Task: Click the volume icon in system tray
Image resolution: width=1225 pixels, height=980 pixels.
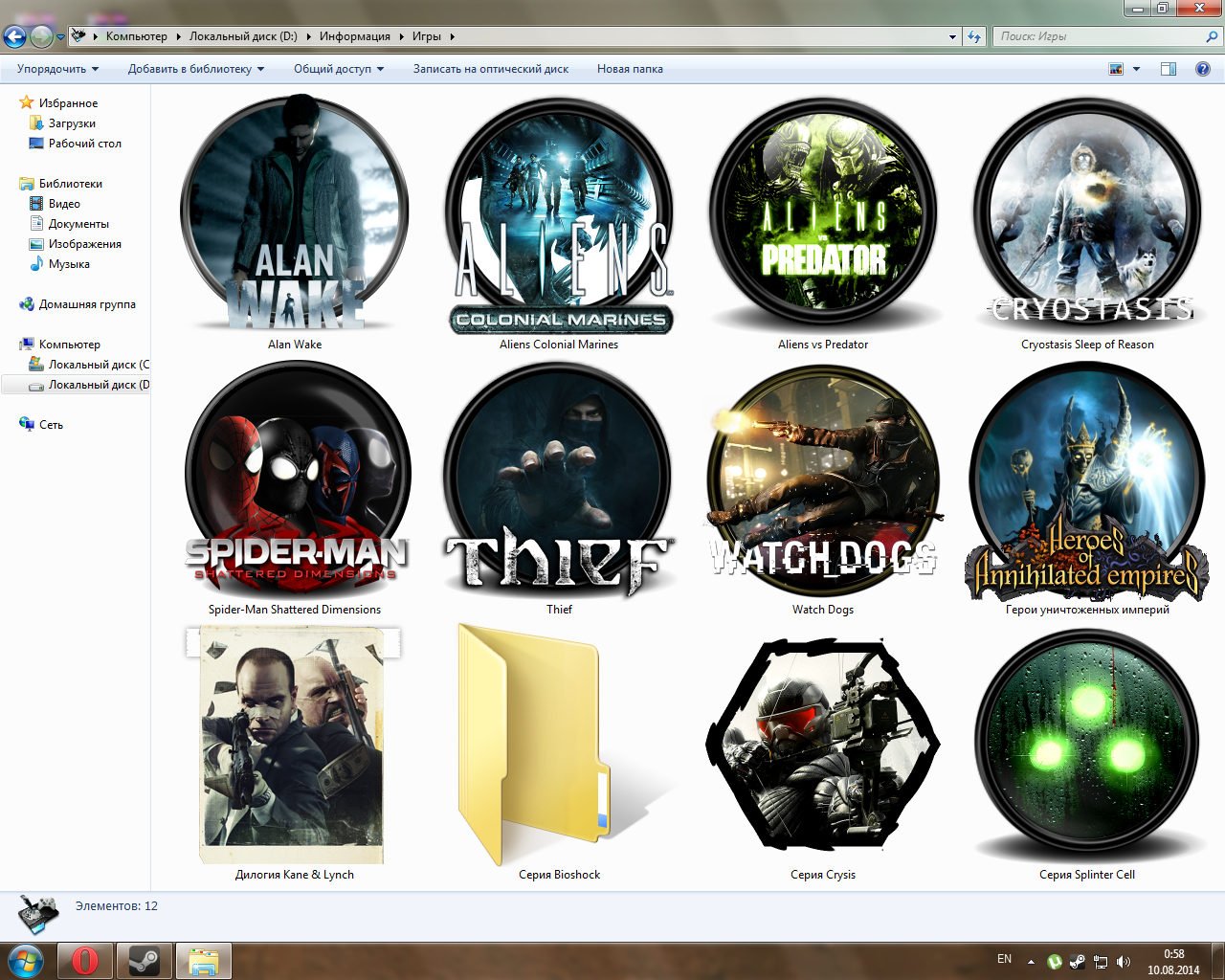Action: (1124, 961)
